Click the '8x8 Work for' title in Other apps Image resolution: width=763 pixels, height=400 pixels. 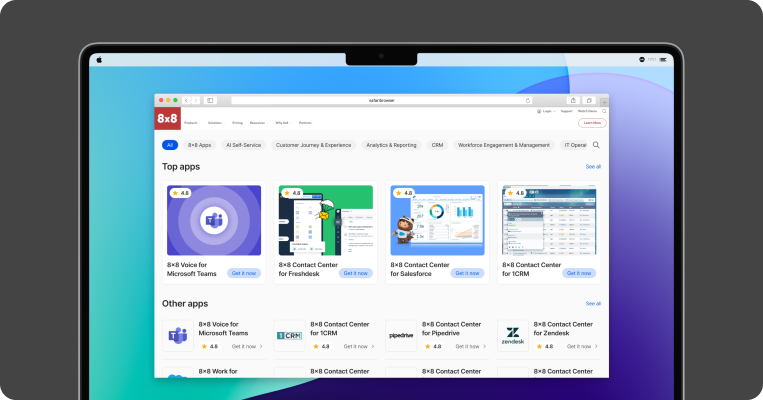point(218,371)
